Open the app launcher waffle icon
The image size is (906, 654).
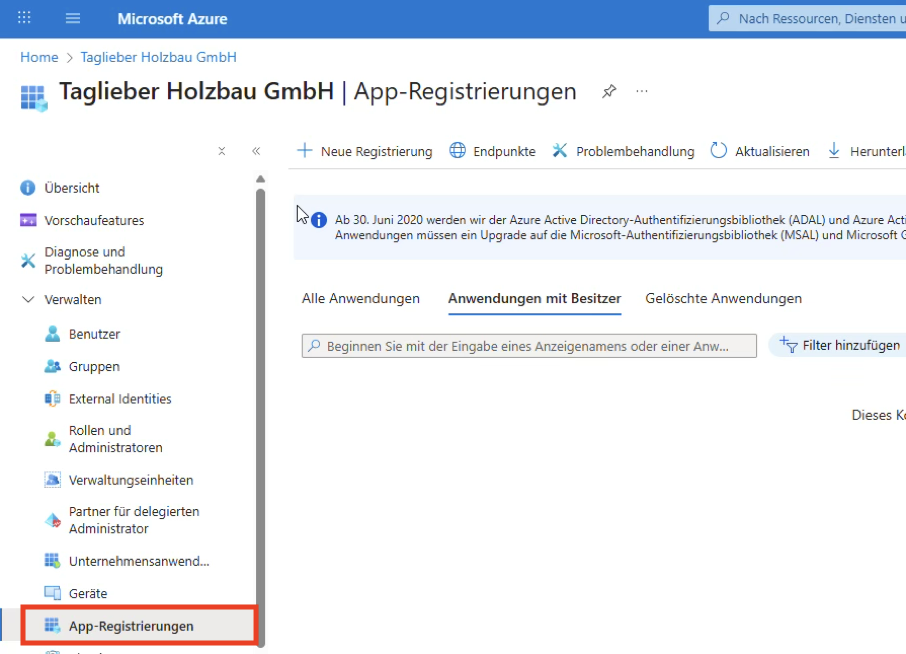click(x=25, y=19)
